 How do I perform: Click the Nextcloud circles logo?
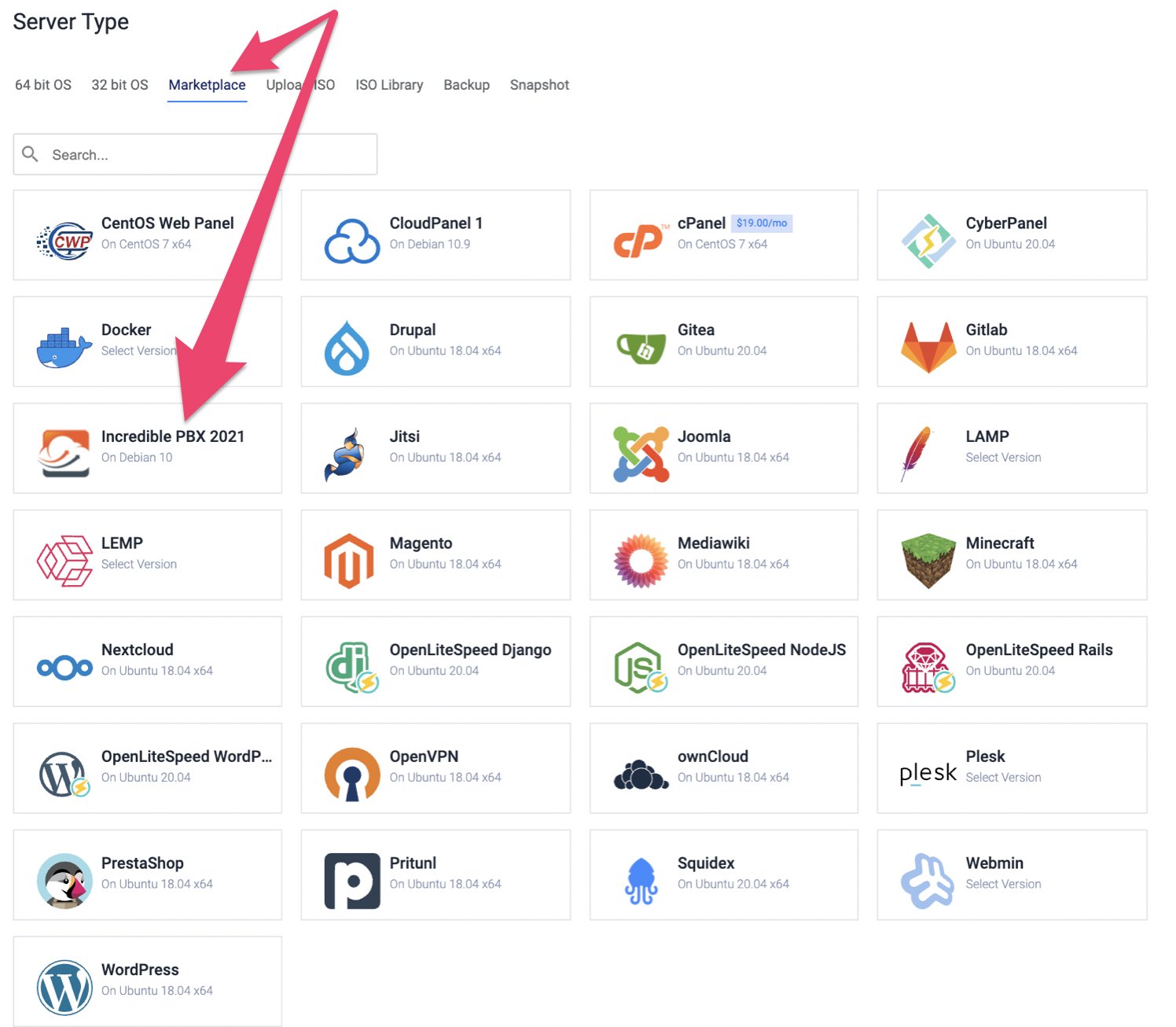[x=64, y=668]
